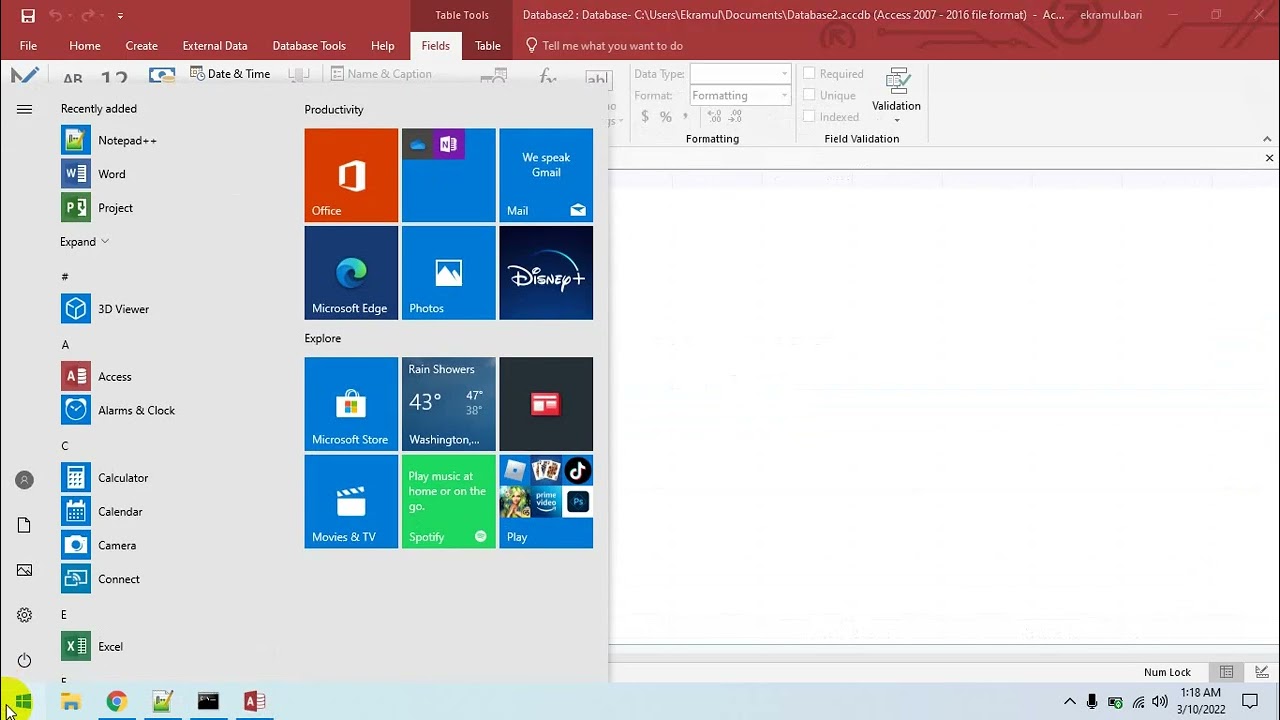Click the Power button in Start menu

(x=24, y=660)
